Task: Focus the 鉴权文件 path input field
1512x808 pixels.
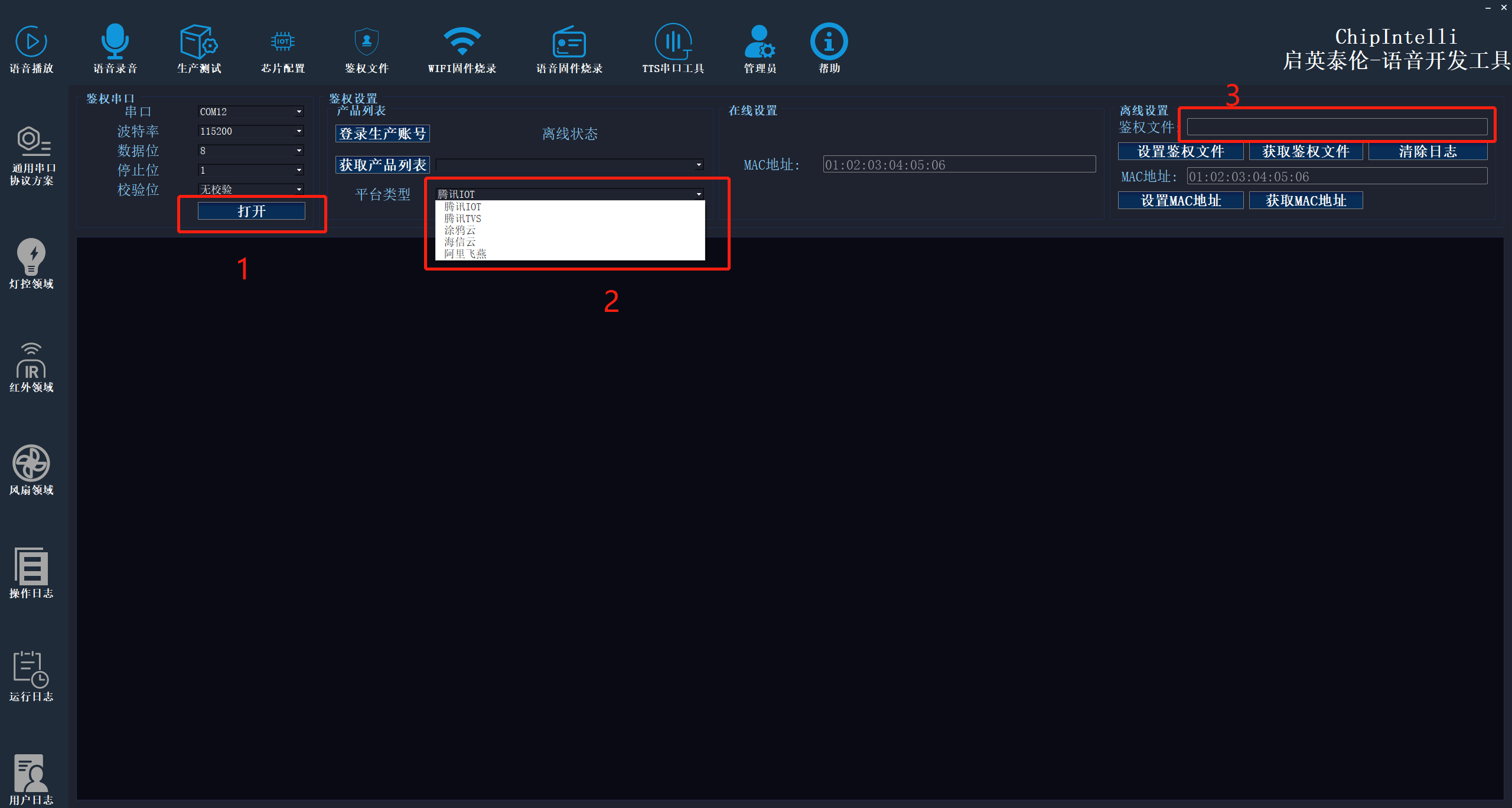Action: [1337, 126]
